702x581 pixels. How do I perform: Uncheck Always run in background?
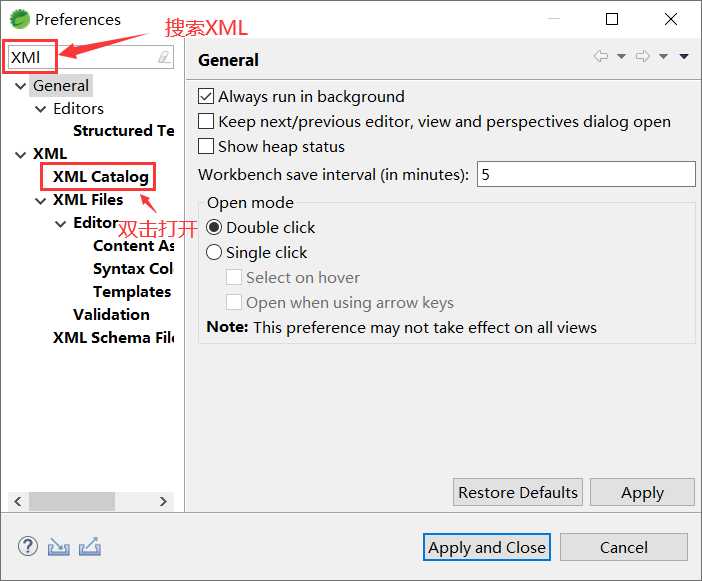[x=205, y=96]
